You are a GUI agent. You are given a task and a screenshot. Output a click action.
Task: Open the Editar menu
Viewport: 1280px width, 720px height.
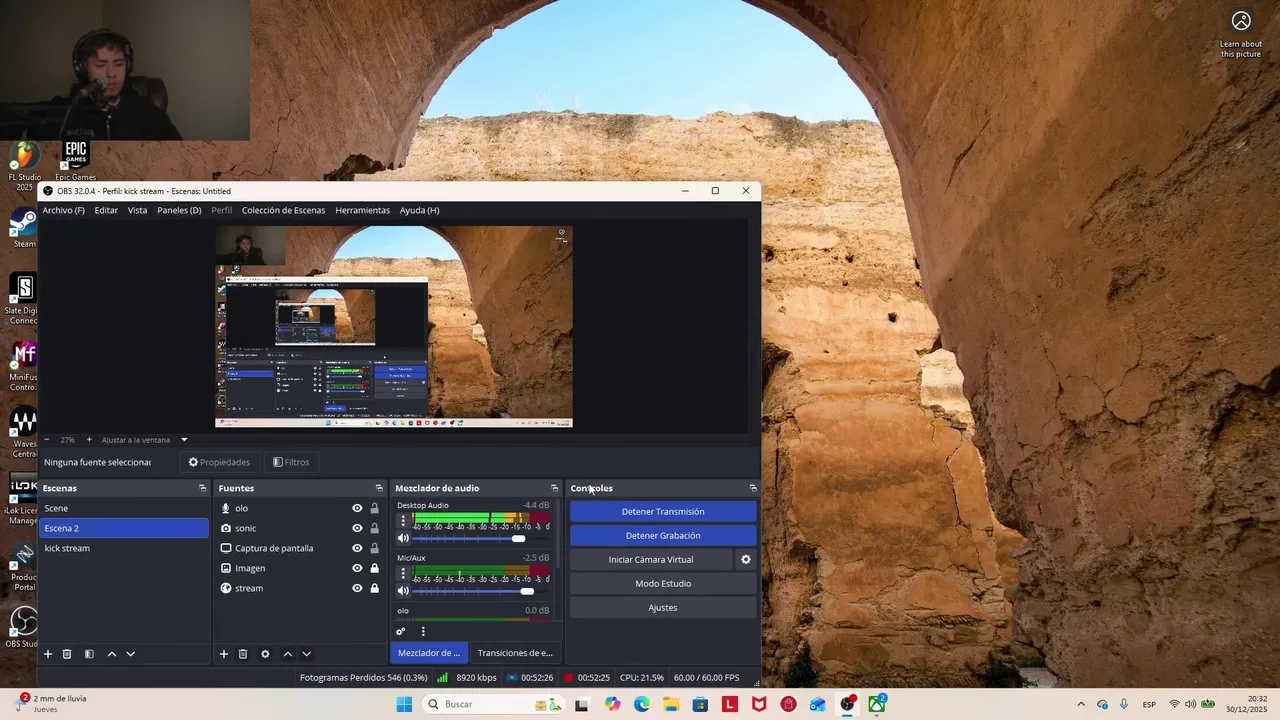[x=106, y=210]
